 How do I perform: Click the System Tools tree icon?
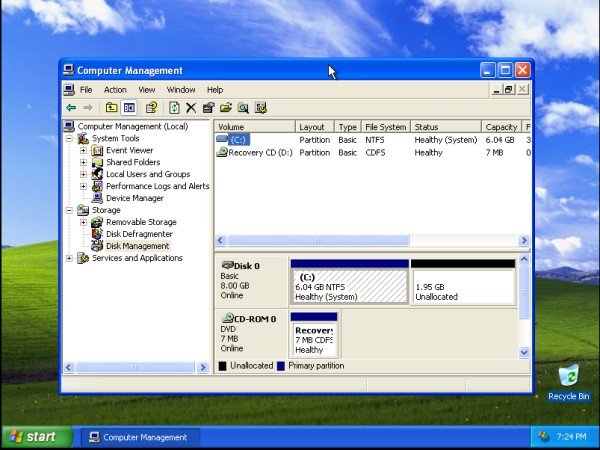(83, 139)
